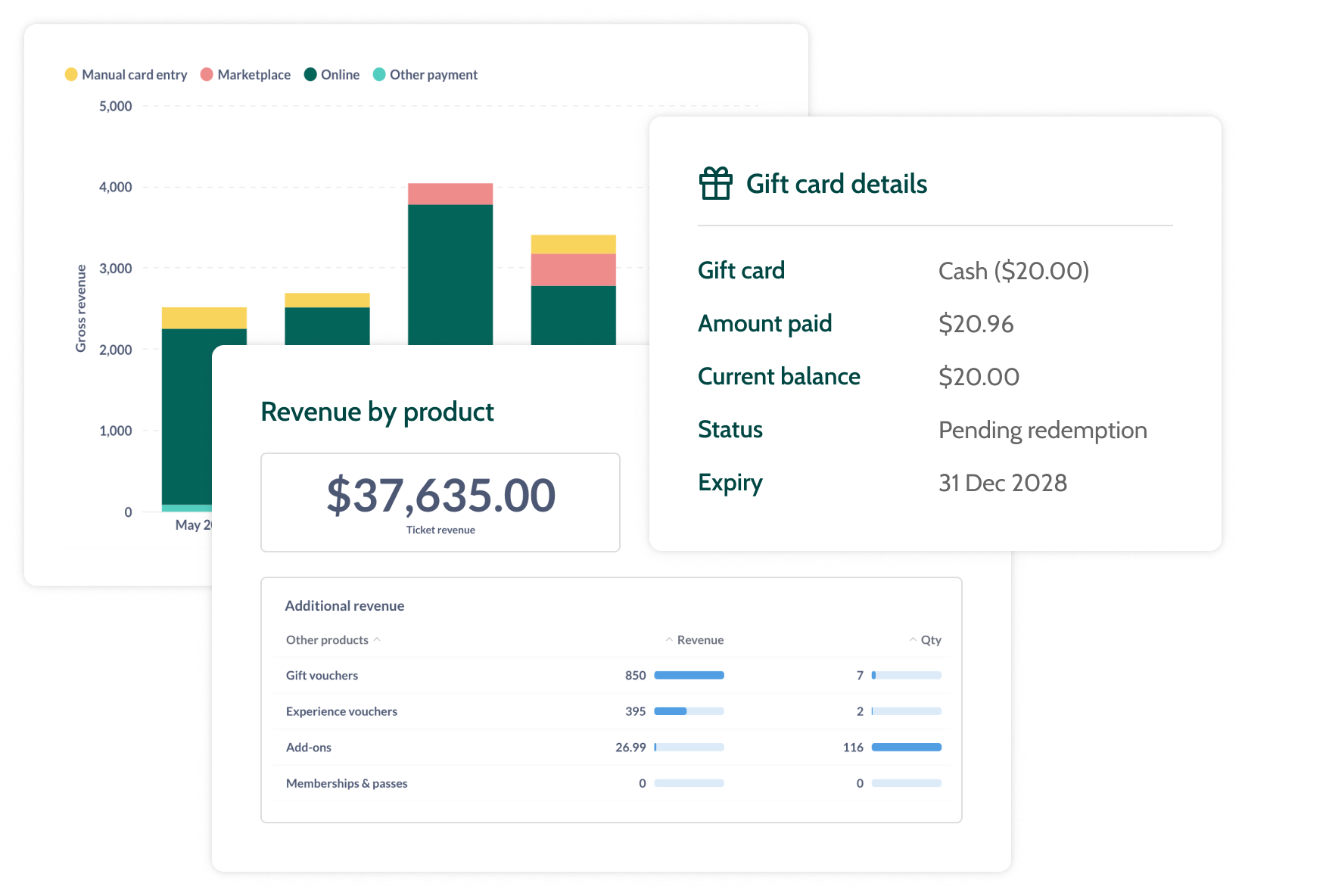Screen dimensions: 1329x896
Task: Click the Memberships & passes row
Action: click(346, 783)
